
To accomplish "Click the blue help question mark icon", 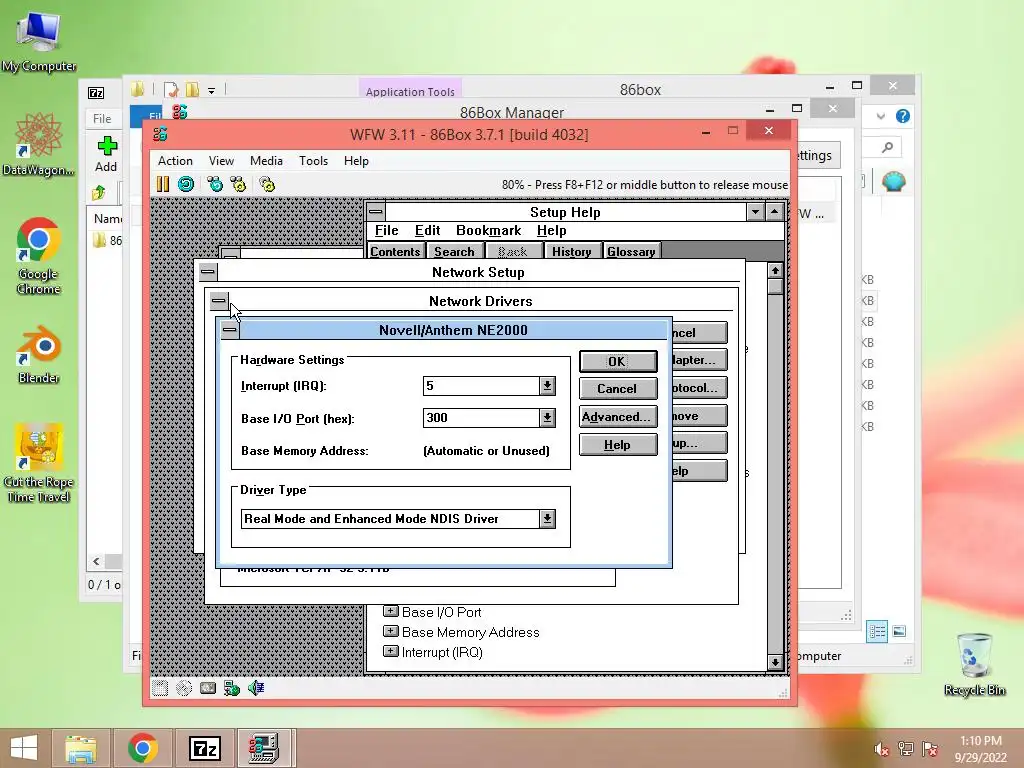I will (903, 116).
